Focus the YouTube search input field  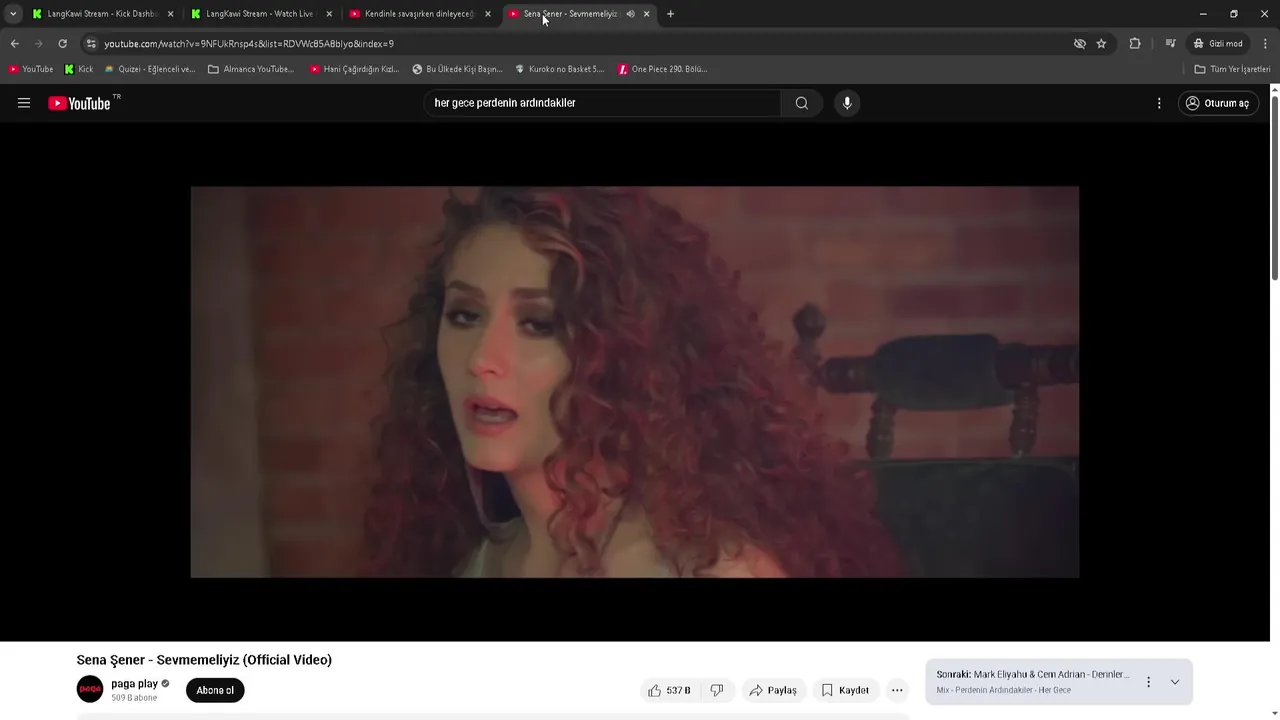tap(603, 103)
